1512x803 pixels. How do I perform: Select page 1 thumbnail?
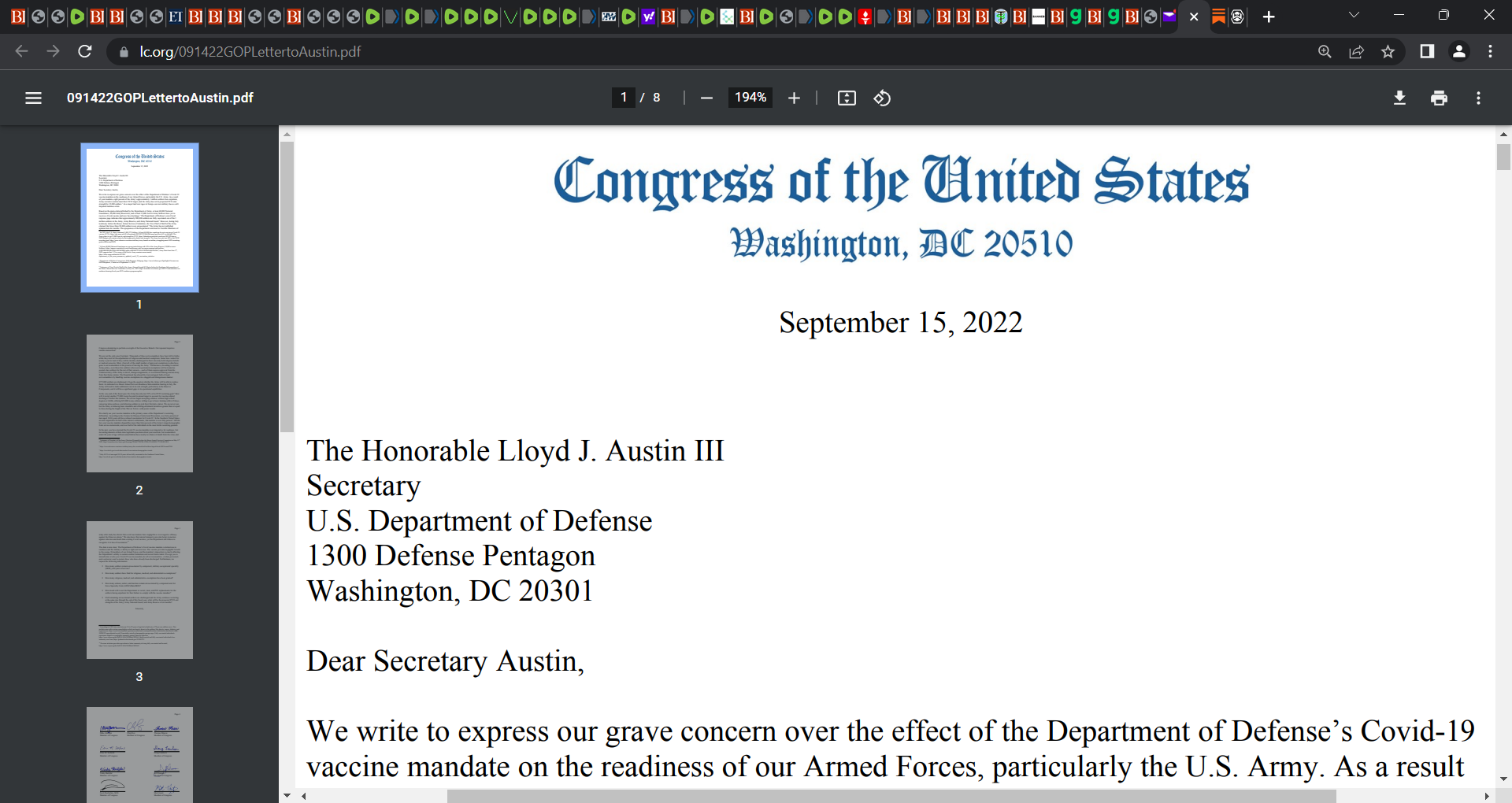coord(139,217)
